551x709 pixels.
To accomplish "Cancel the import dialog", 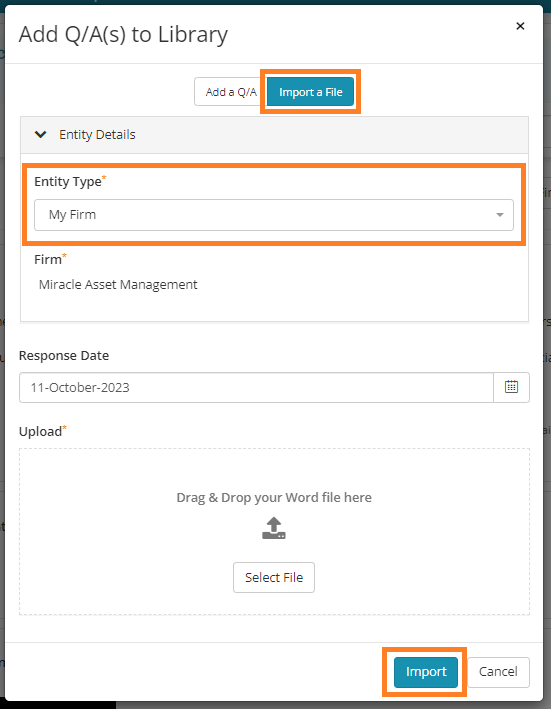I will click(x=498, y=672).
